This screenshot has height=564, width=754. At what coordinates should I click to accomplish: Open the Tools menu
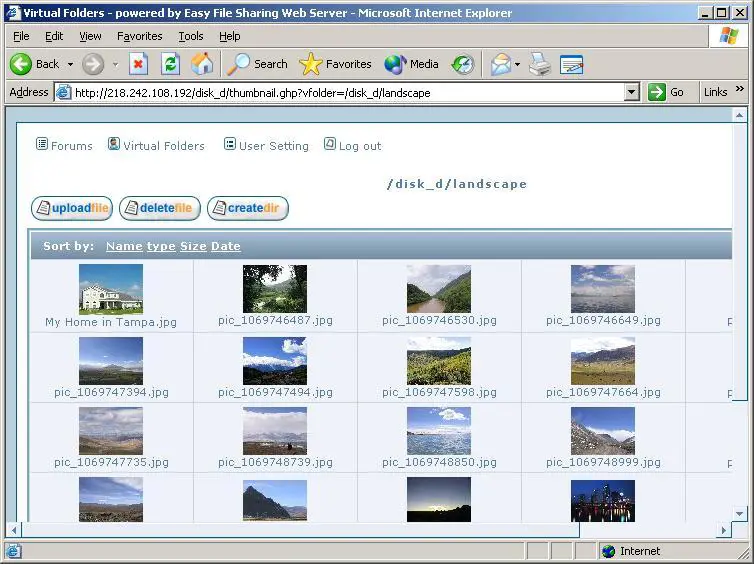[190, 36]
